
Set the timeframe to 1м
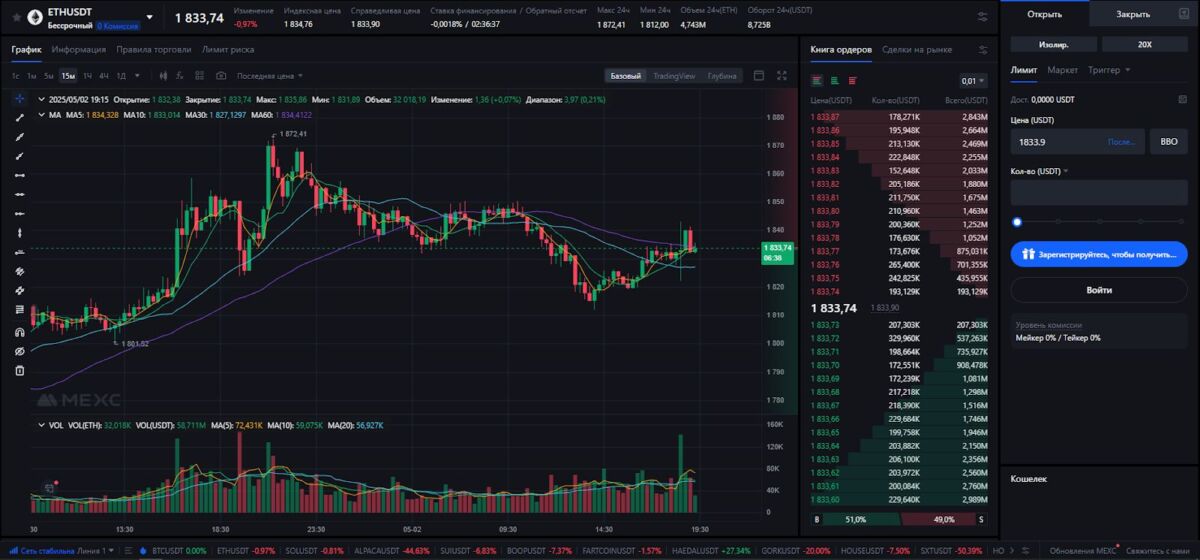pyautogui.click(x=32, y=75)
